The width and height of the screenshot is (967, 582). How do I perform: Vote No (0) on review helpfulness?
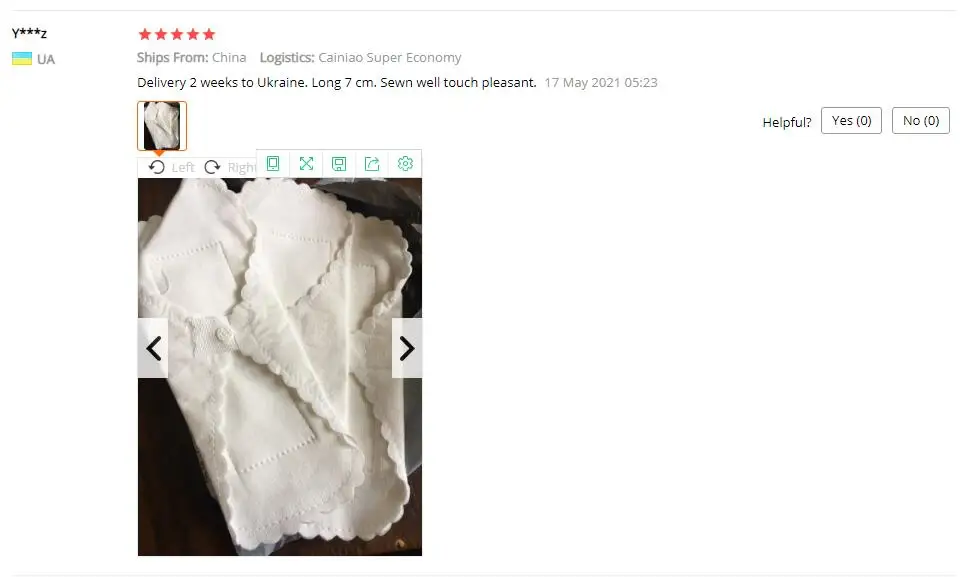(921, 121)
